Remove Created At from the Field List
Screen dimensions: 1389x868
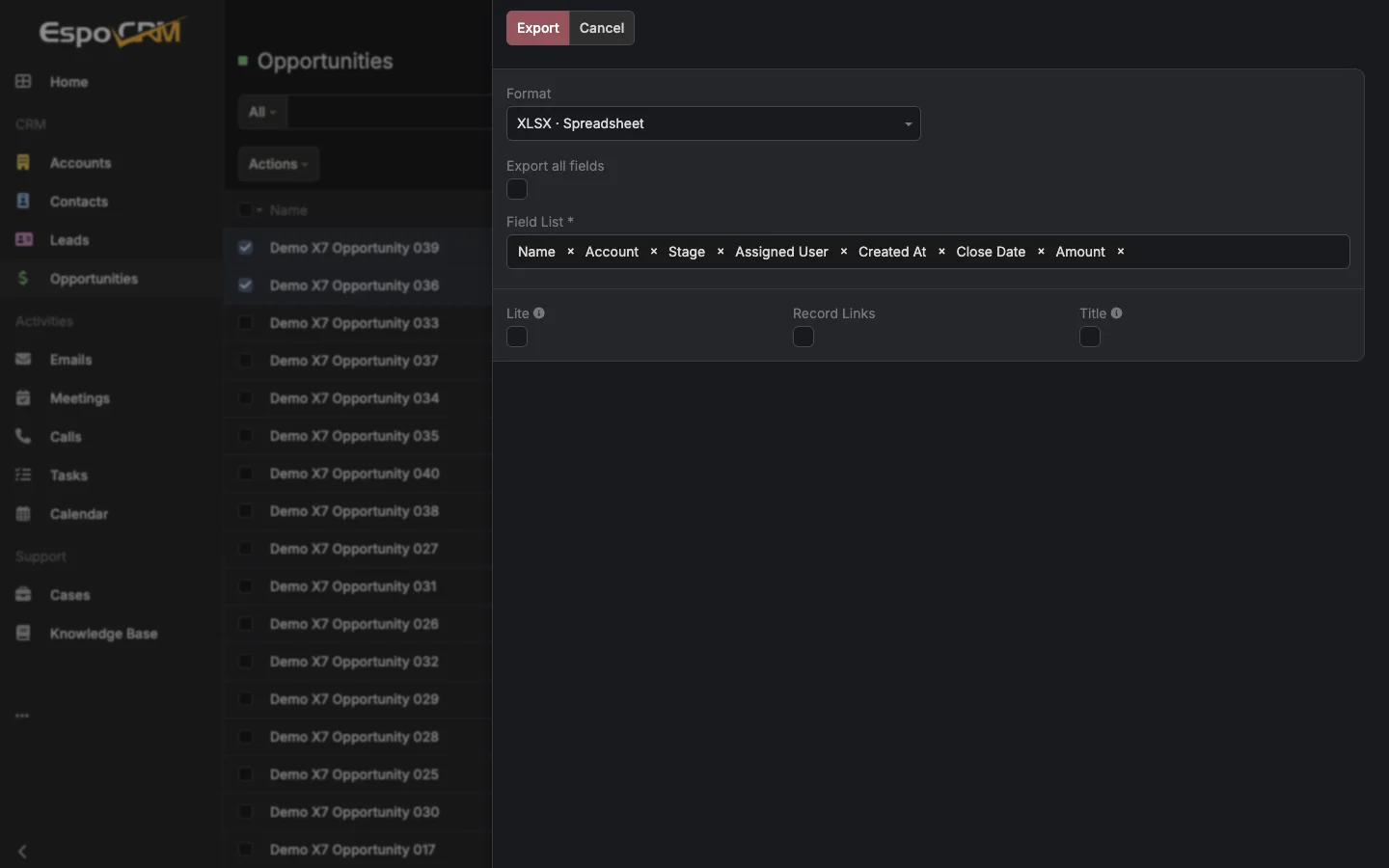point(941,252)
